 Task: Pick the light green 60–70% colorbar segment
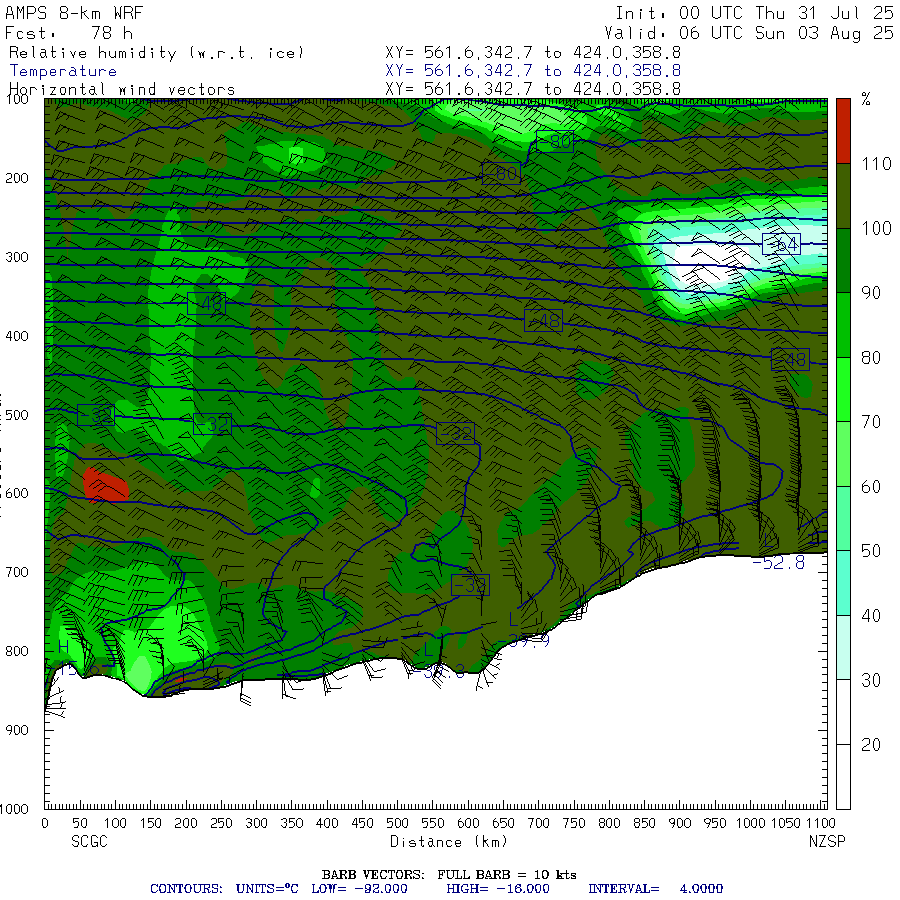[843, 454]
